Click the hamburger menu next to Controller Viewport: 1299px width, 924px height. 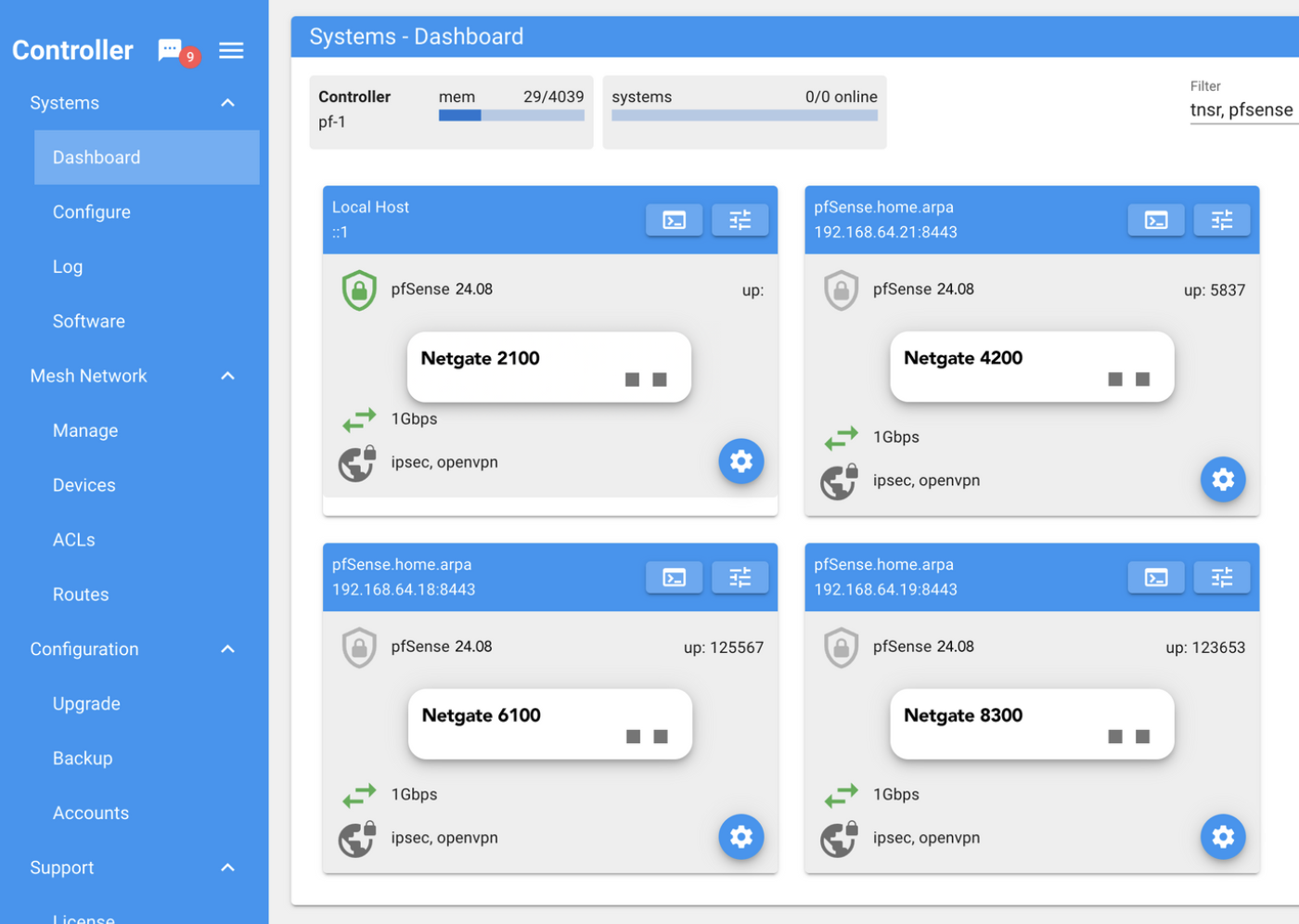point(231,50)
